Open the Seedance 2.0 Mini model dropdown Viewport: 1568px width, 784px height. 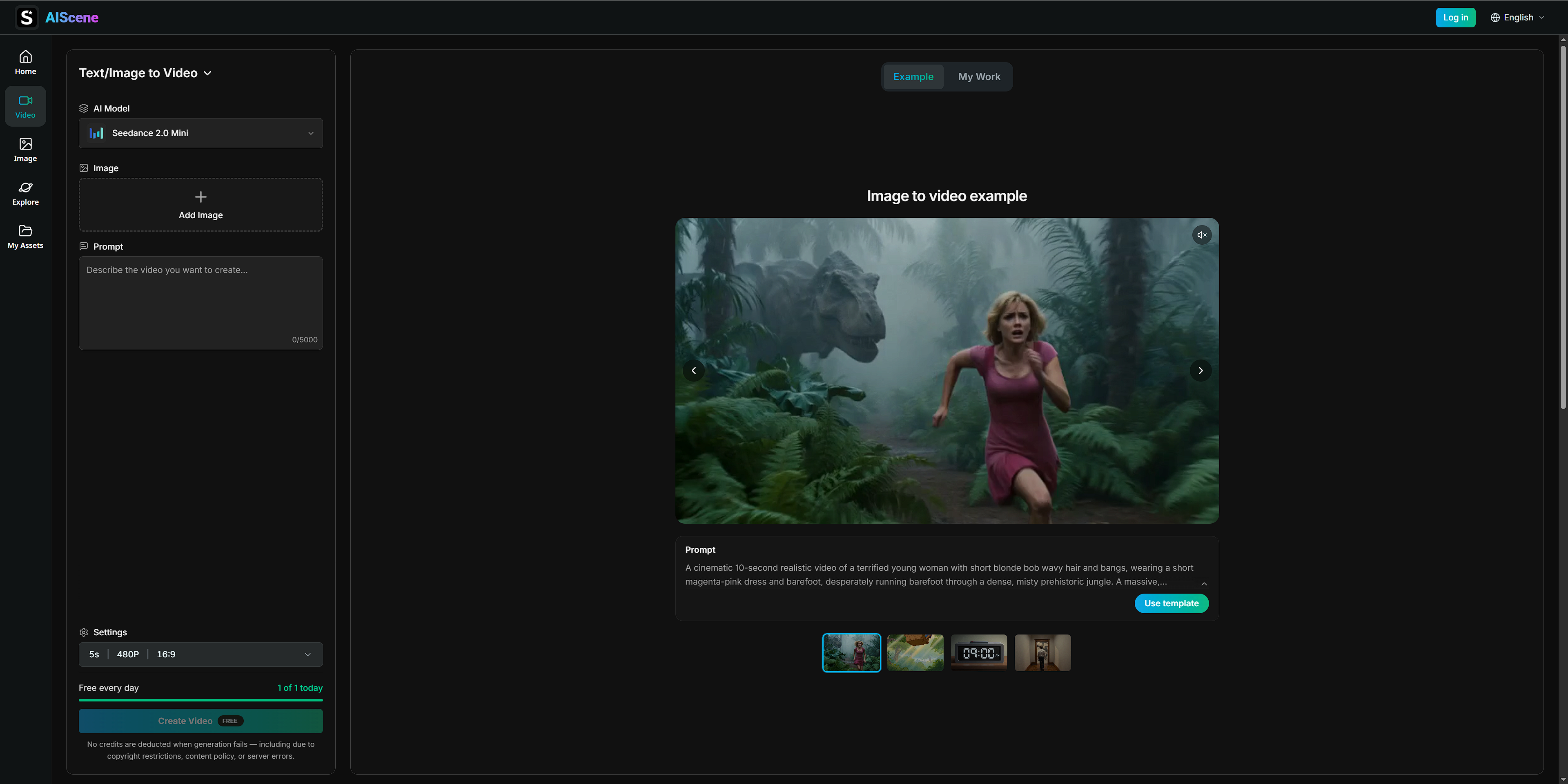coord(201,133)
